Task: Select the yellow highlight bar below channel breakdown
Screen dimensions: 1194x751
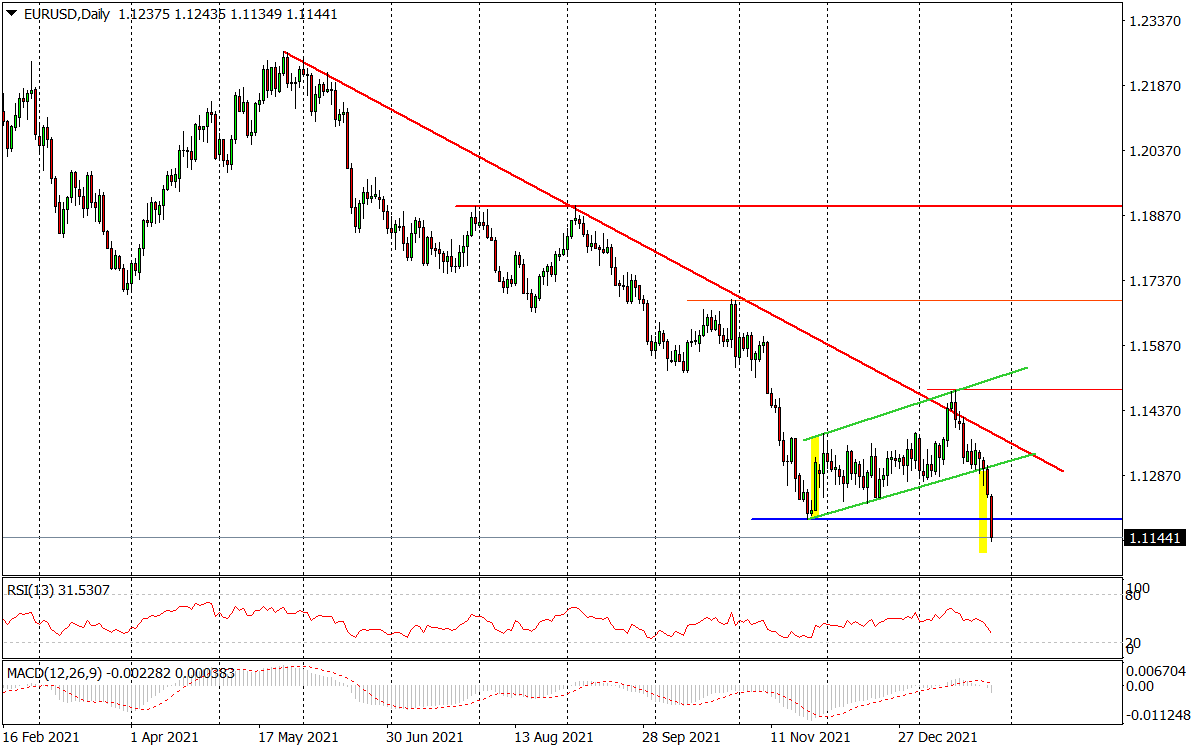Action: (983, 510)
